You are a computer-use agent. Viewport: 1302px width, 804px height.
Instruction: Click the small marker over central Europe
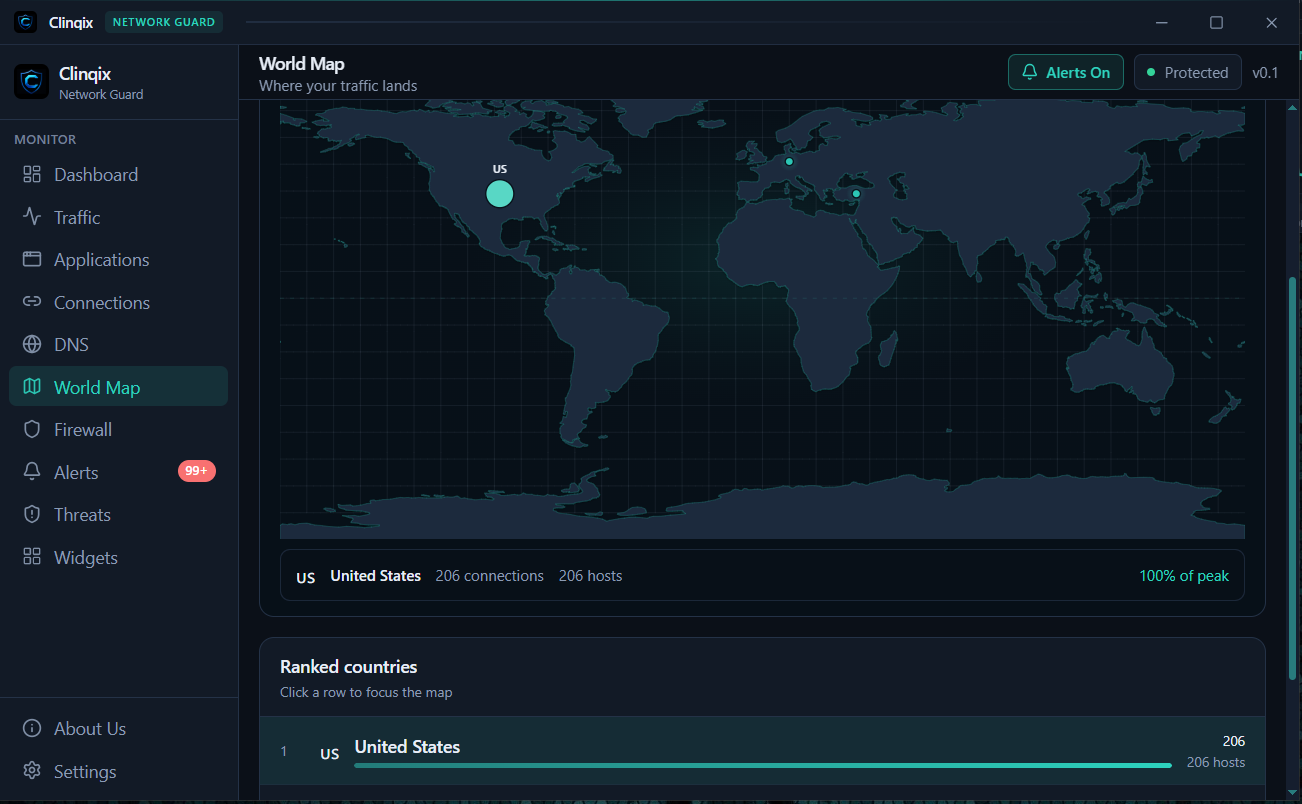point(789,161)
